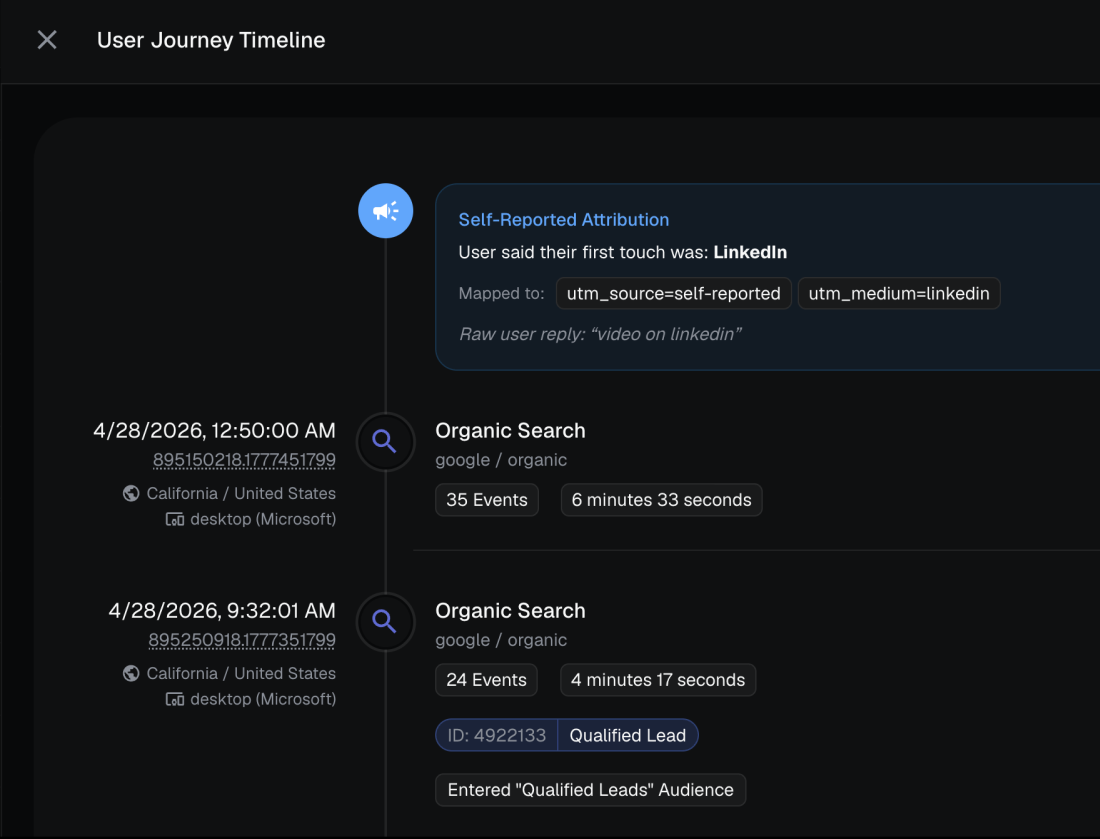Click google / organic under 12:50:00 AM session
This screenshot has height=839, width=1100.
pos(501,460)
